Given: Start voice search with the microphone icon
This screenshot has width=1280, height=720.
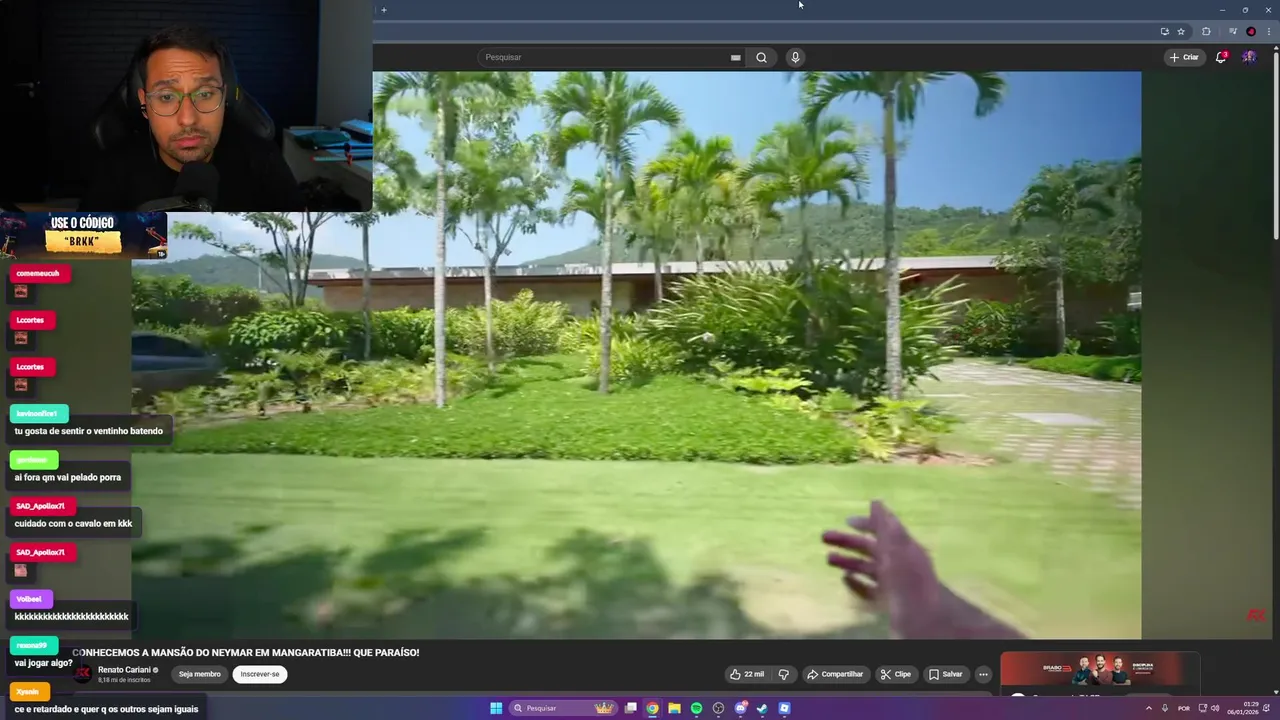Looking at the screenshot, I should pyautogui.click(x=795, y=57).
